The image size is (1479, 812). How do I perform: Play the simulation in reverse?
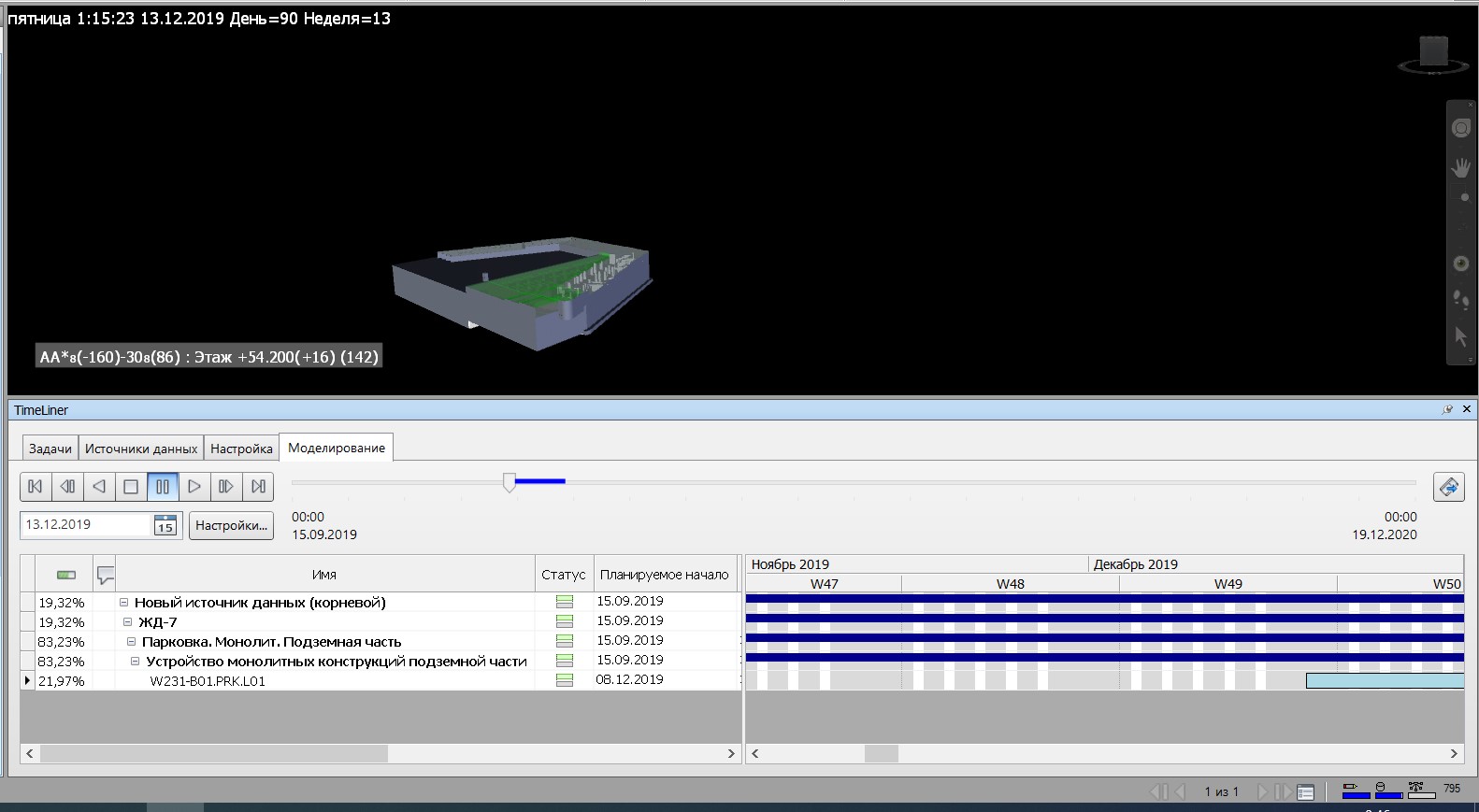click(99, 487)
